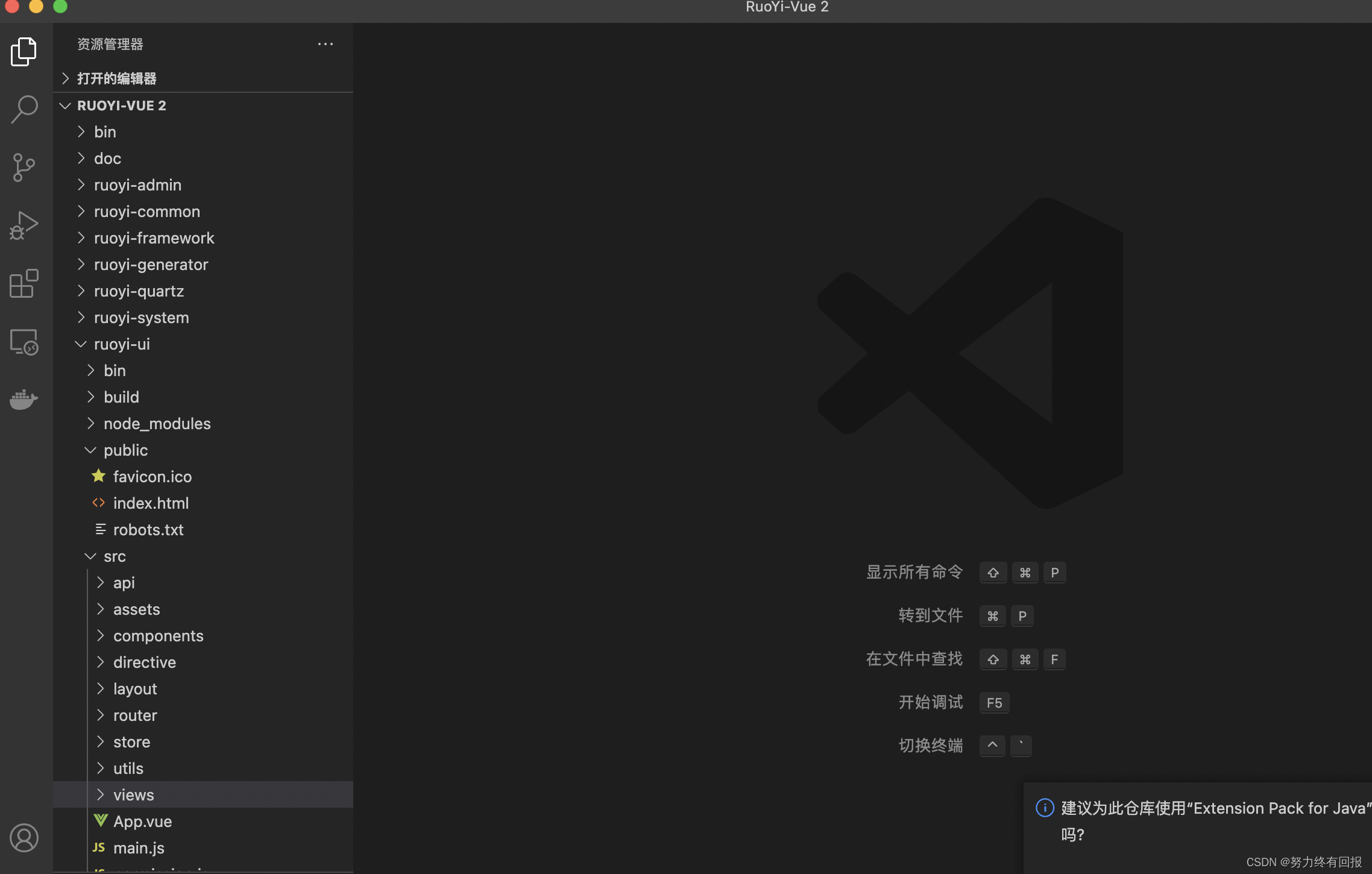
Task: Click the info icon in Java notification
Action: (x=1045, y=808)
